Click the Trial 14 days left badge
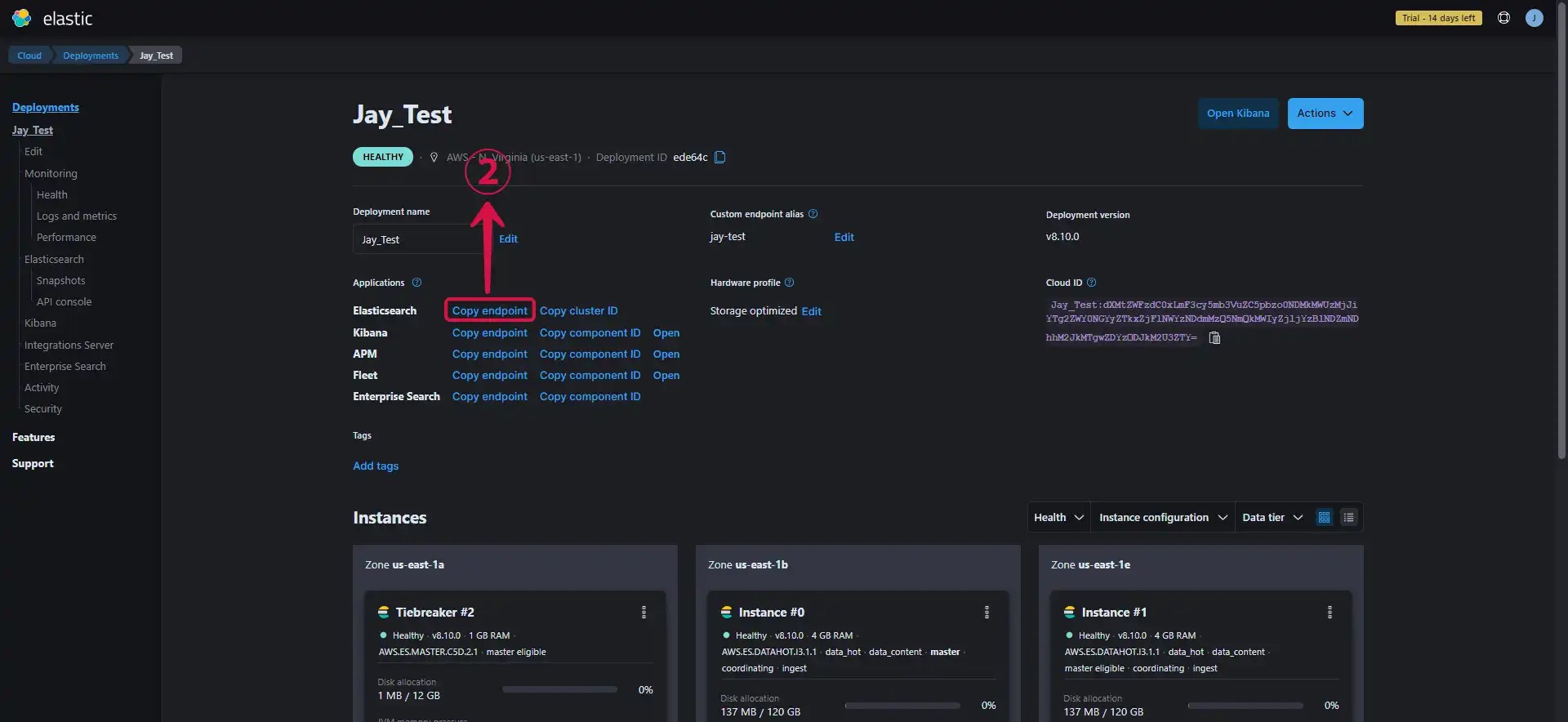The width and height of the screenshot is (1568, 722). [1438, 18]
